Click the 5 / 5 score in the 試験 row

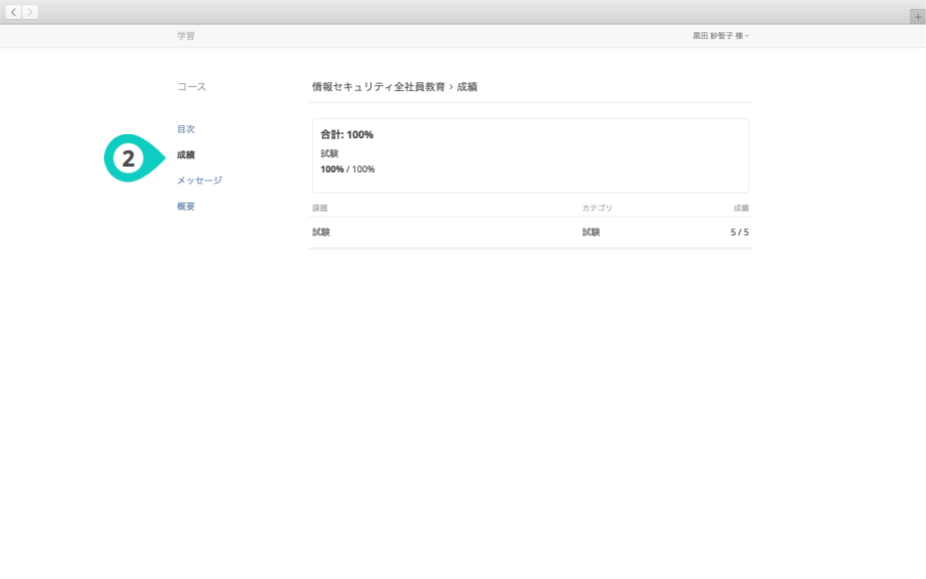pos(739,232)
